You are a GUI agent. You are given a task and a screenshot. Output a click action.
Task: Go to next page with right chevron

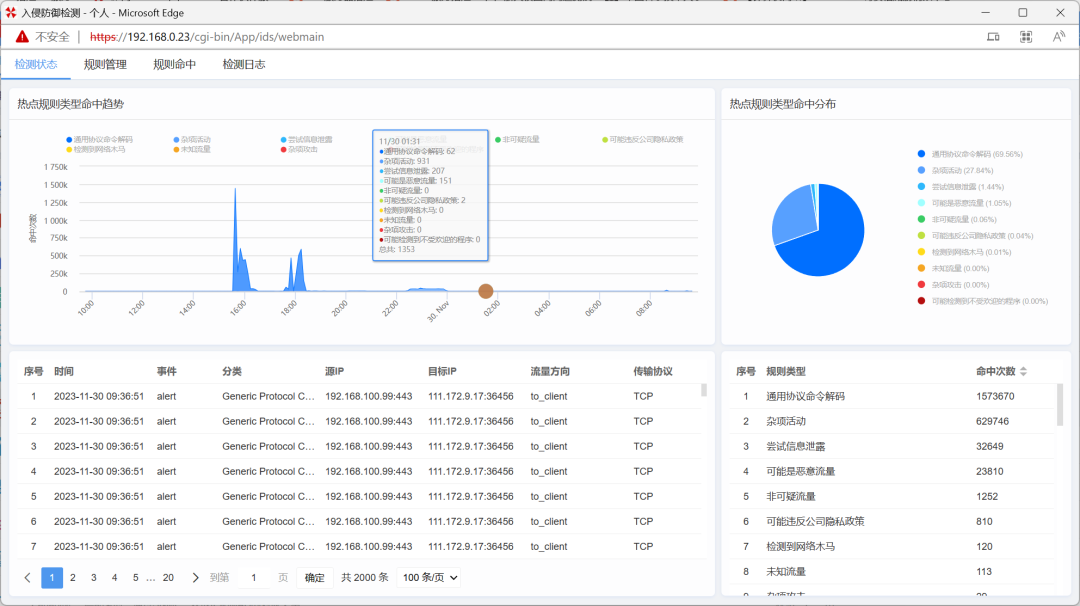coord(195,578)
